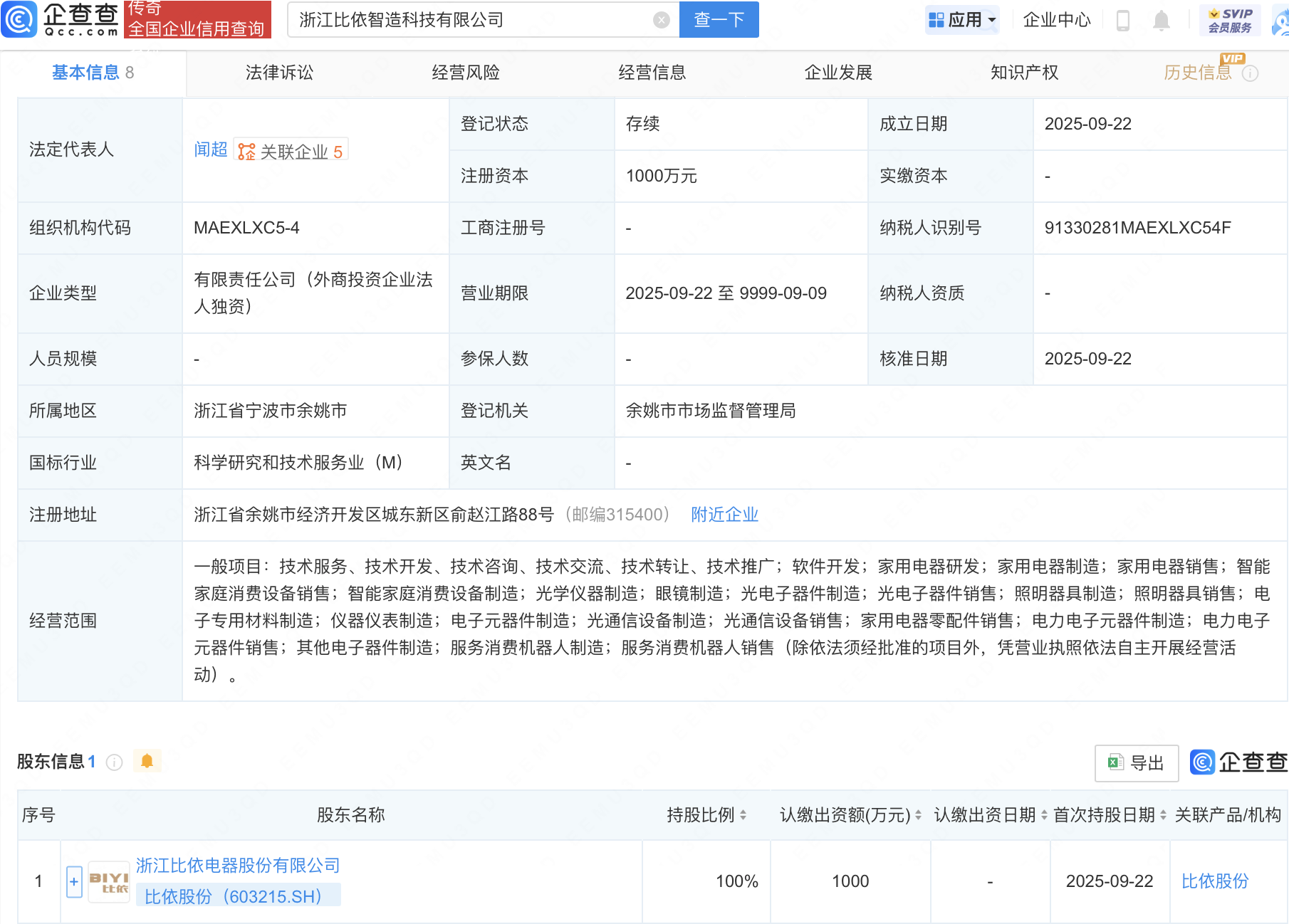Click the 登记状态 value 存续
Image resolution: width=1289 pixels, height=924 pixels.
coord(642,124)
